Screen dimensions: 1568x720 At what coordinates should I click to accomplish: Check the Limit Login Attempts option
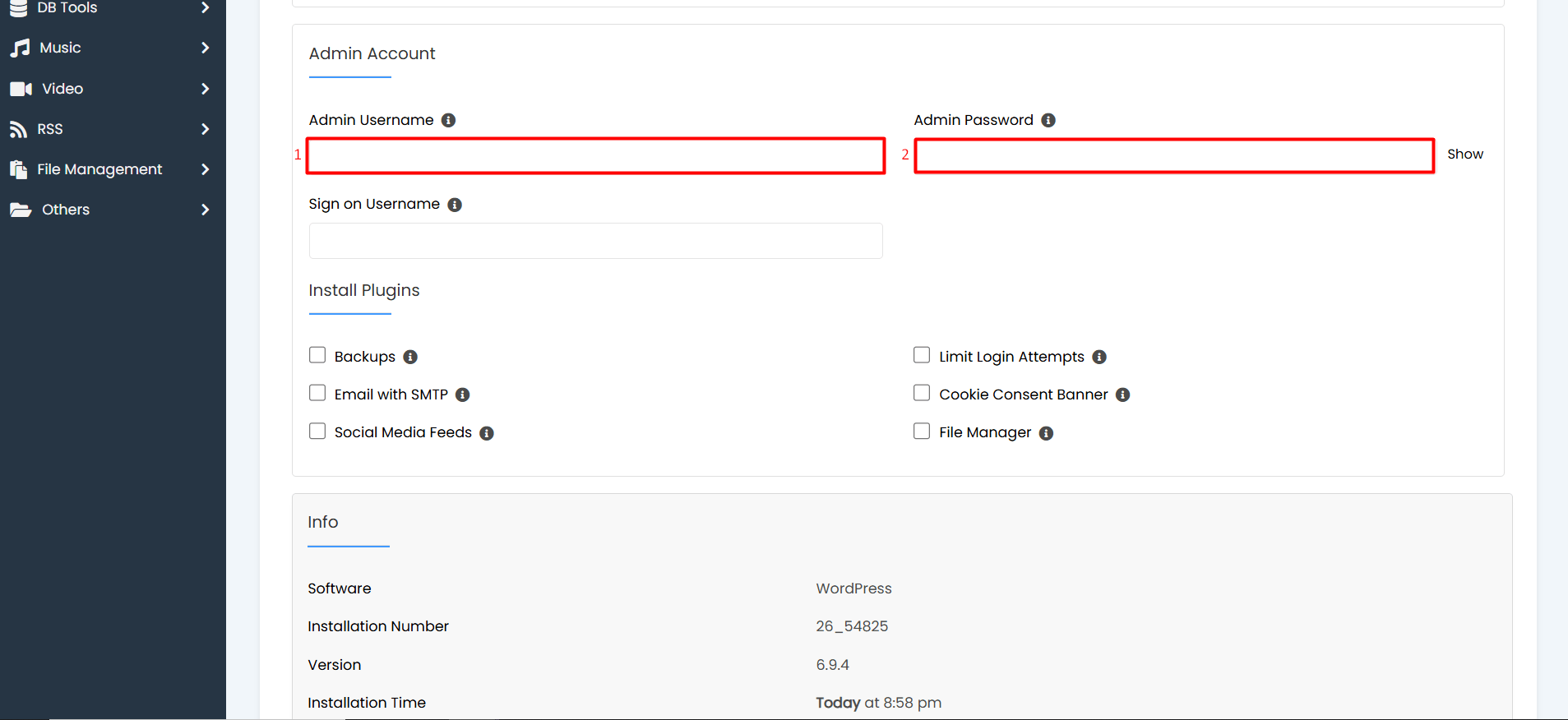pos(922,355)
